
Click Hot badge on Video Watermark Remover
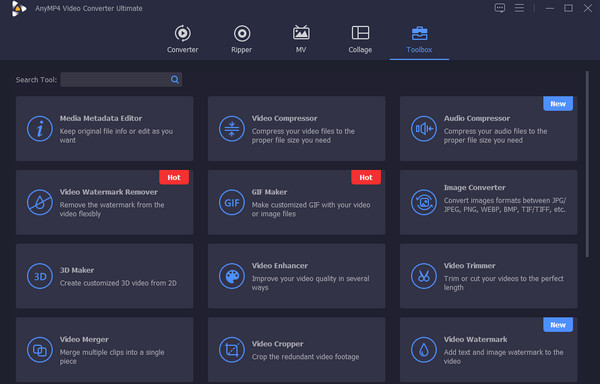(174, 177)
